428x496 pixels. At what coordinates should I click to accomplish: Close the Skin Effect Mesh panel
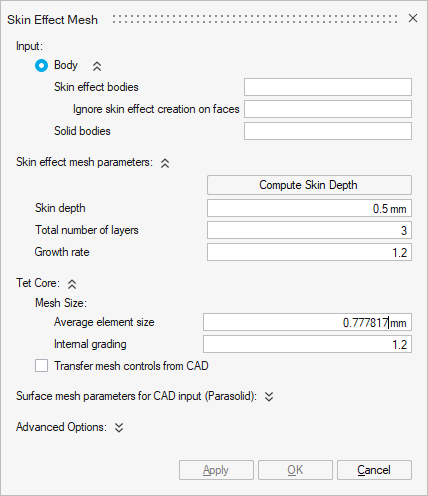click(x=413, y=18)
